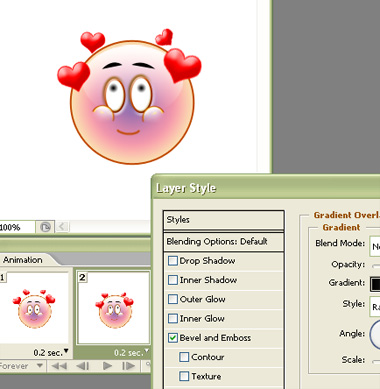Switch to the Animation tab
This screenshot has height=389, width=380.
23,260
